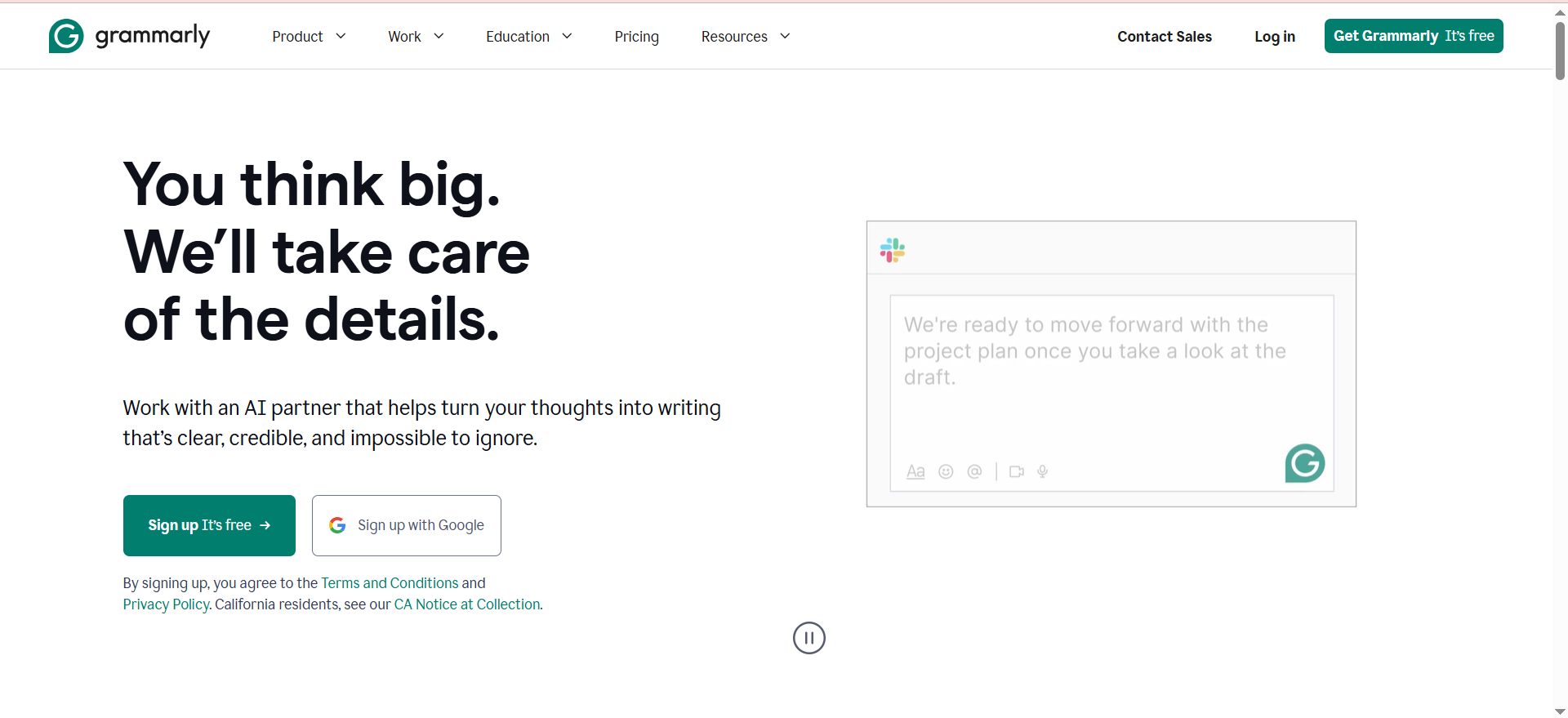Expand the Resources menu chevron

tap(786, 36)
